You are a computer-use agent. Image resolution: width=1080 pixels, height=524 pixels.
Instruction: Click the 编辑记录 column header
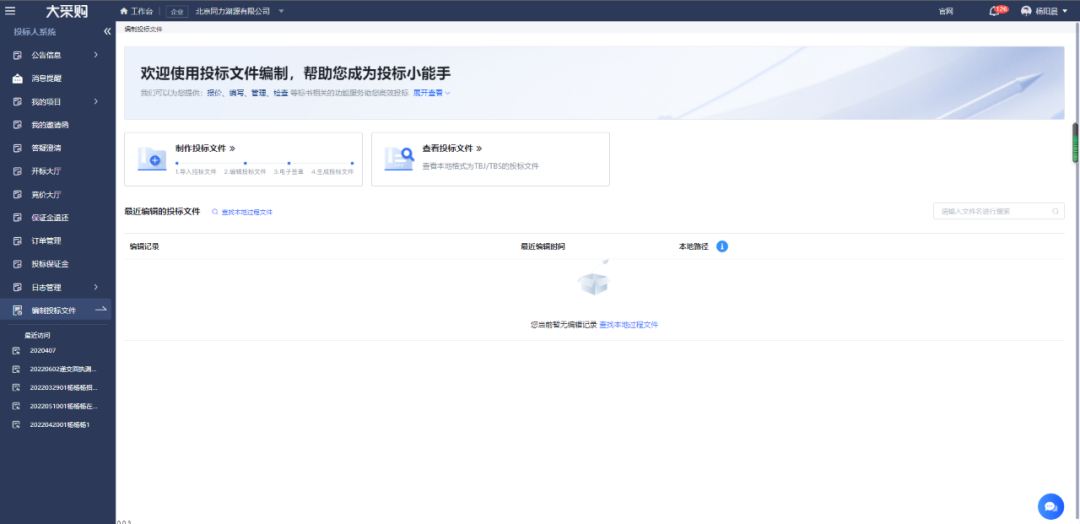tap(145, 247)
